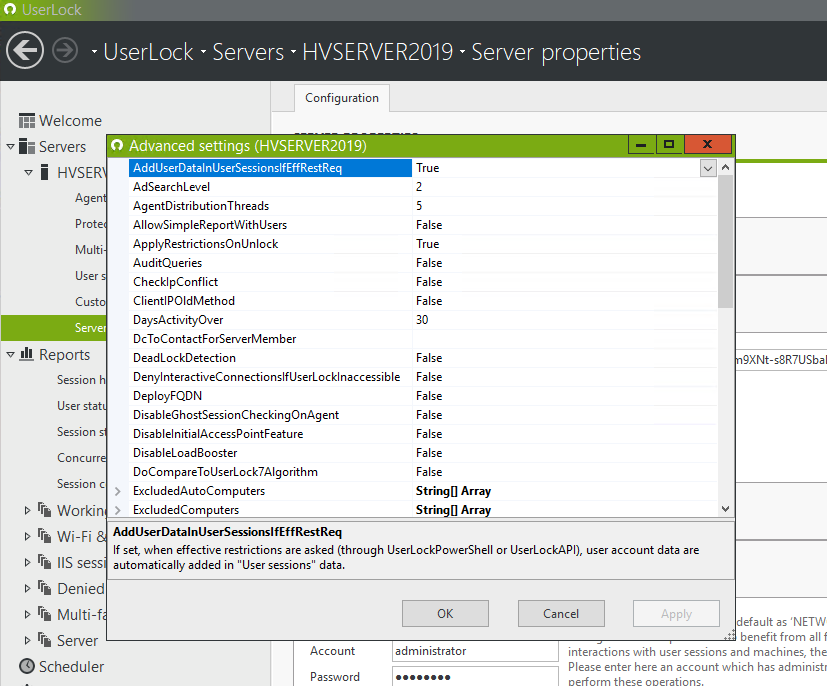Open the True value dropdown arrow
Viewport: 827px width, 686px height.
[x=708, y=168]
